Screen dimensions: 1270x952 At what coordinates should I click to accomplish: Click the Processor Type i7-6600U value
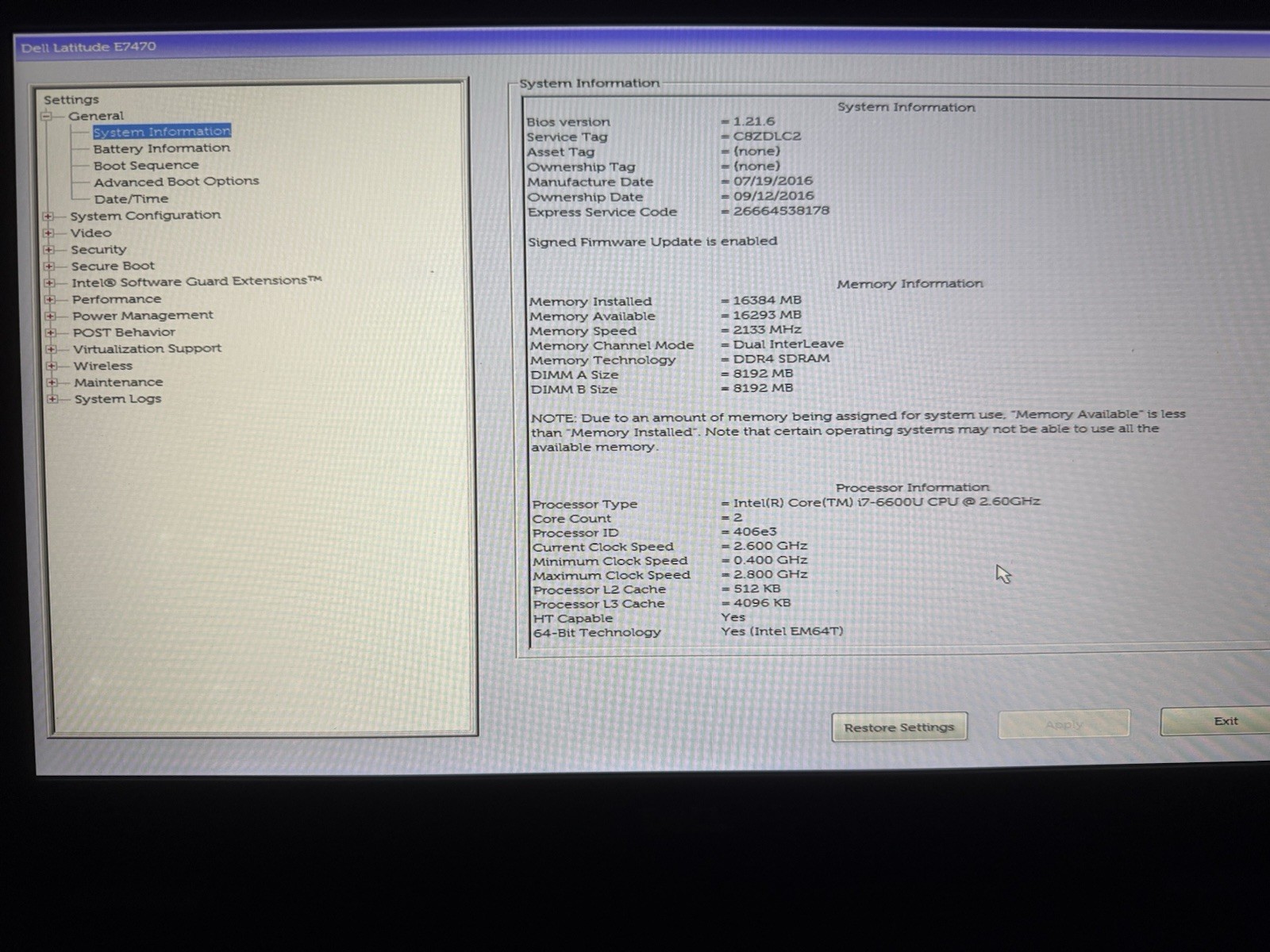887,502
